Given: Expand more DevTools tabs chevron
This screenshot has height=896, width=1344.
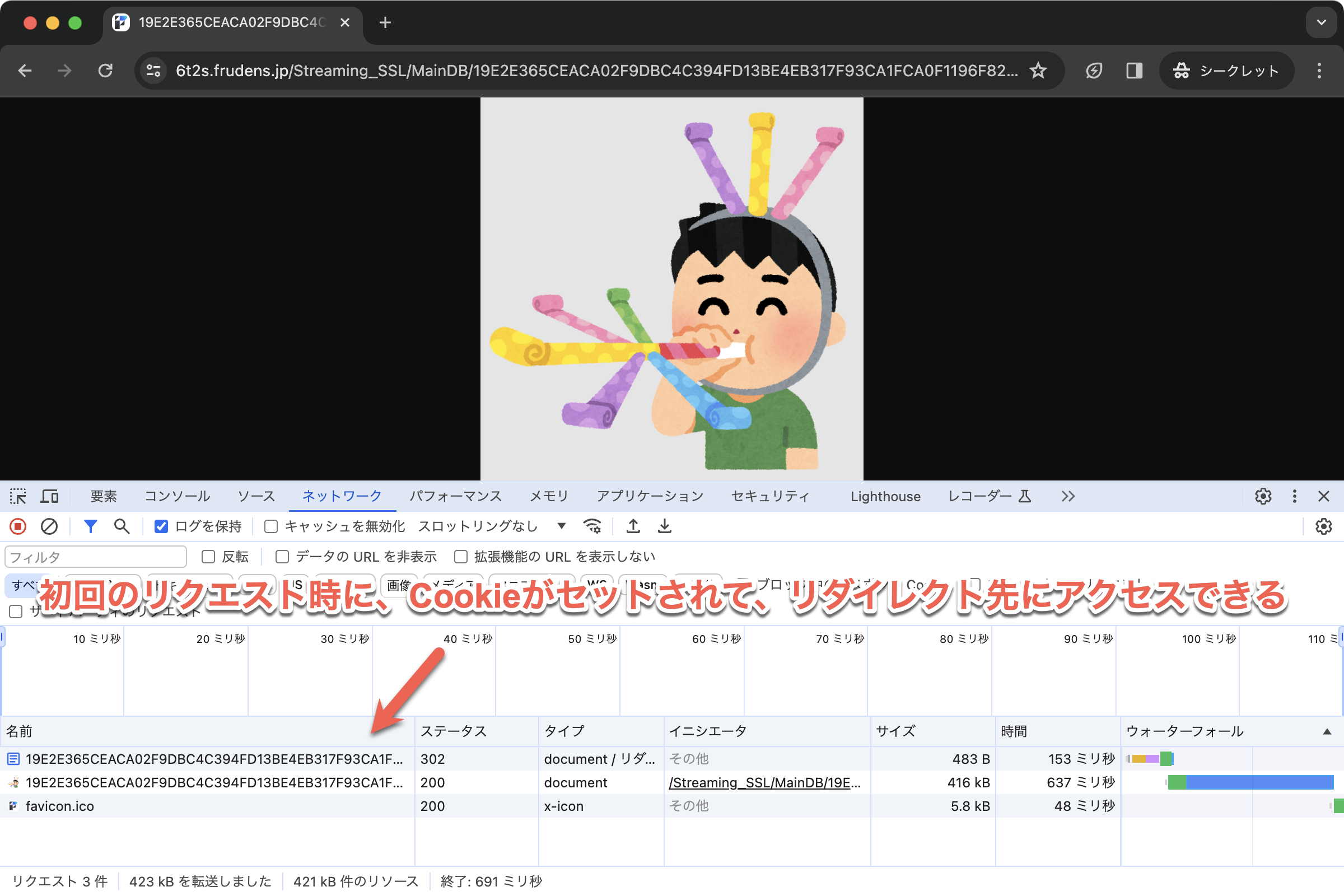Looking at the screenshot, I should (1068, 496).
